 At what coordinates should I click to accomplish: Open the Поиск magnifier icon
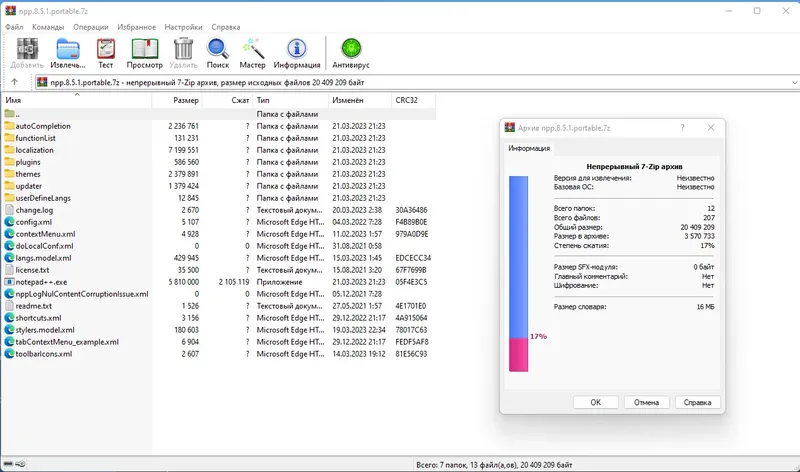[218, 49]
